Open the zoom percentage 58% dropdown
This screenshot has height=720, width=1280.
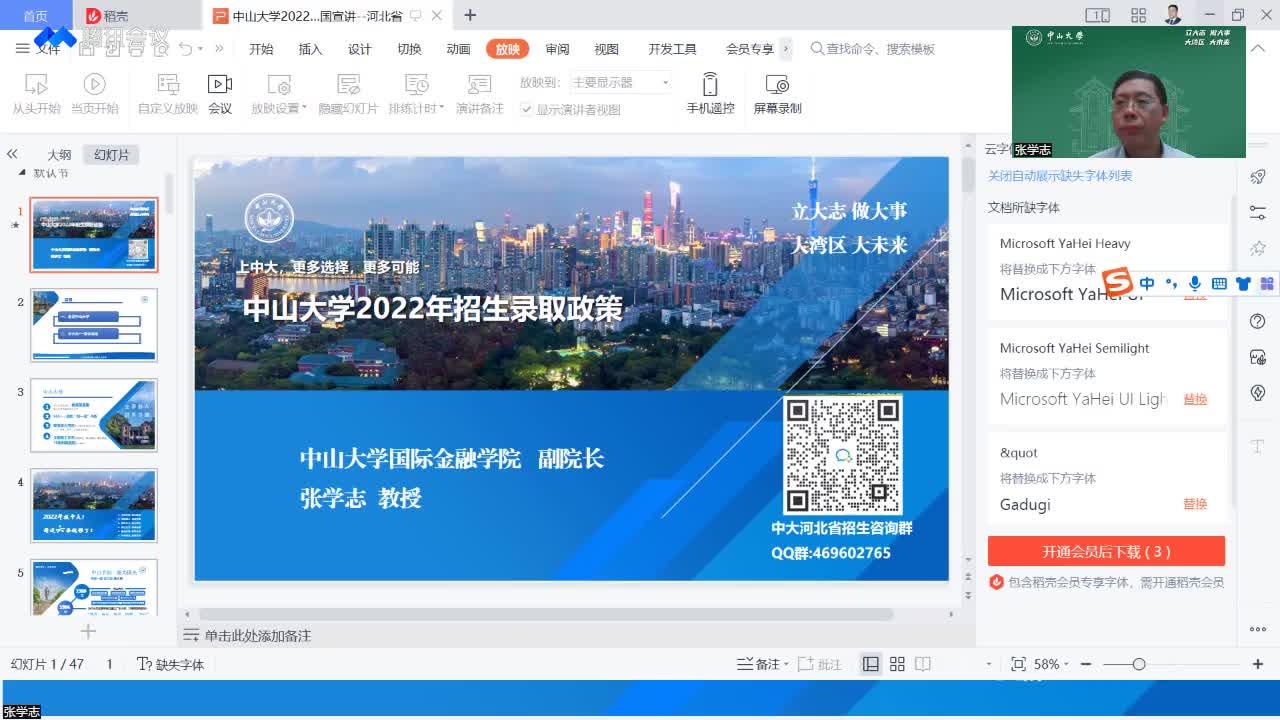[1052, 664]
